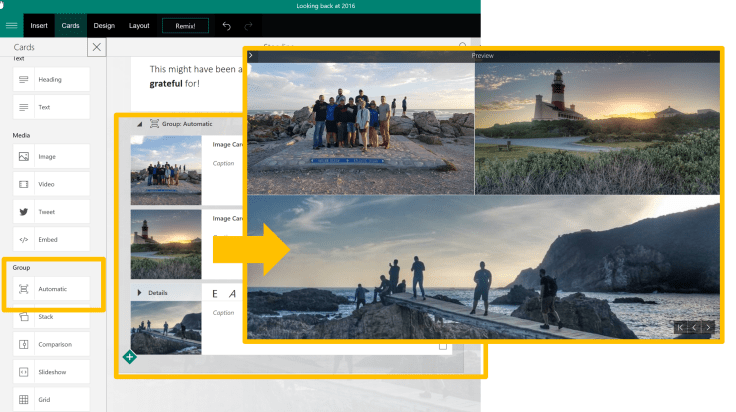Undo the last action
Image resolution: width=736 pixels, height=412 pixels.
[226, 25]
